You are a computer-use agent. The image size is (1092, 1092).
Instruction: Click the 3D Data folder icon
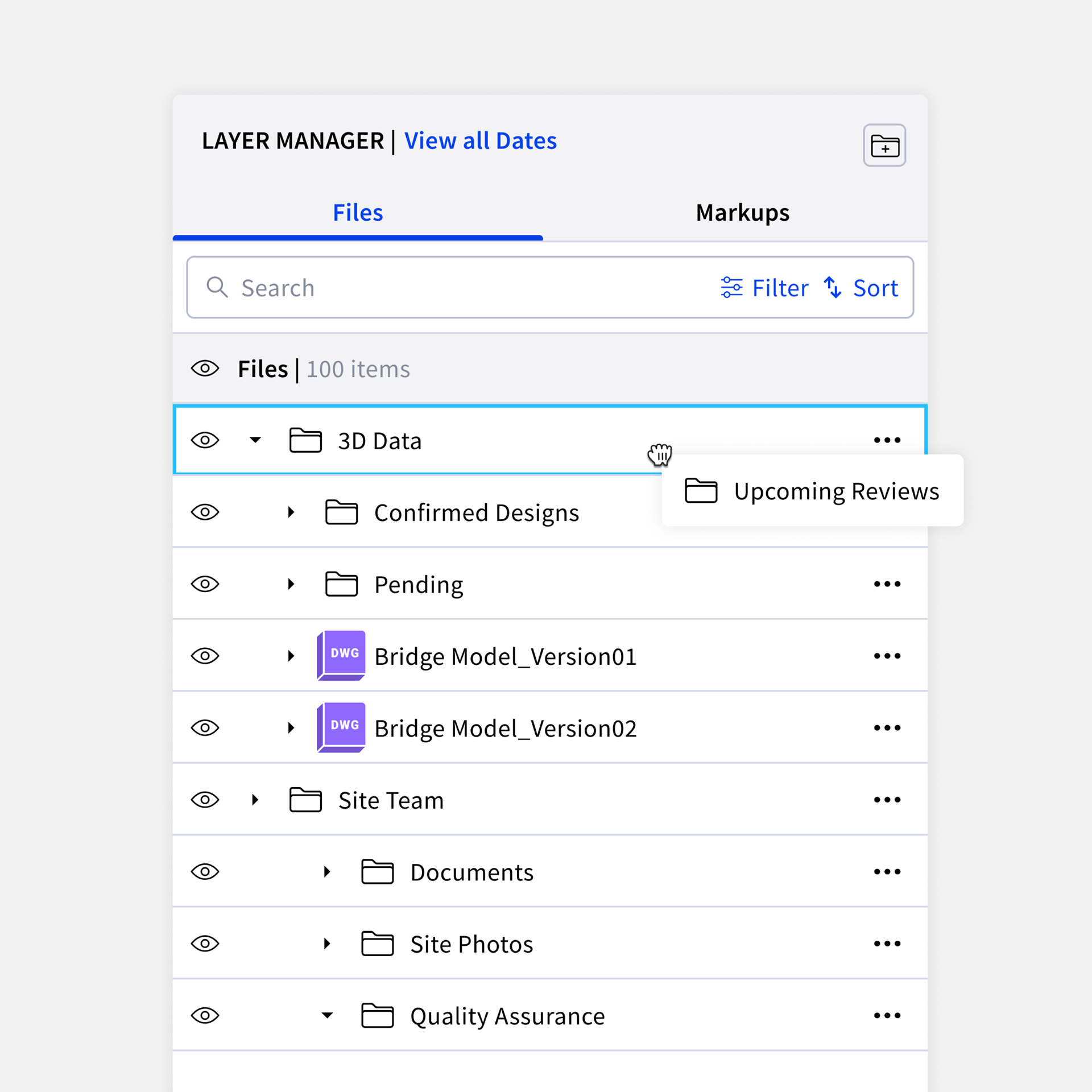(x=305, y=440)
